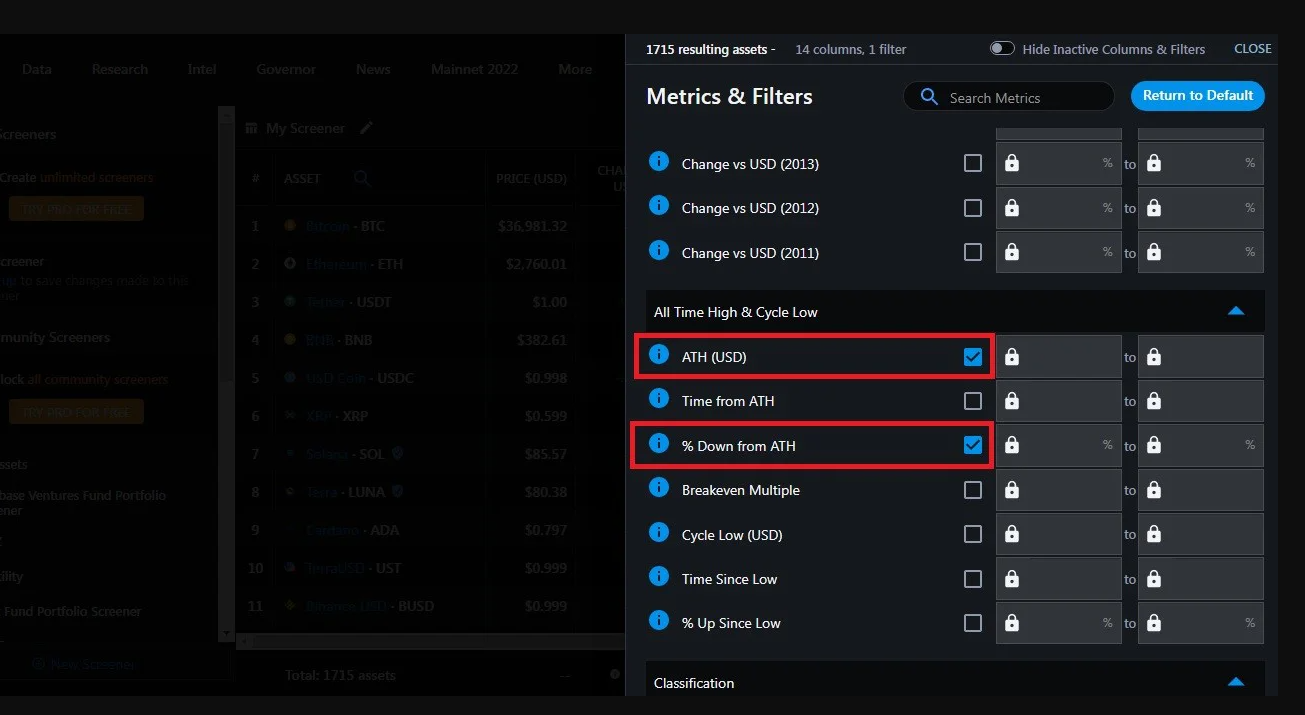Open the Intel nav item
Image resolution: width=1305 pixels, height=715 pixels.
202,69
